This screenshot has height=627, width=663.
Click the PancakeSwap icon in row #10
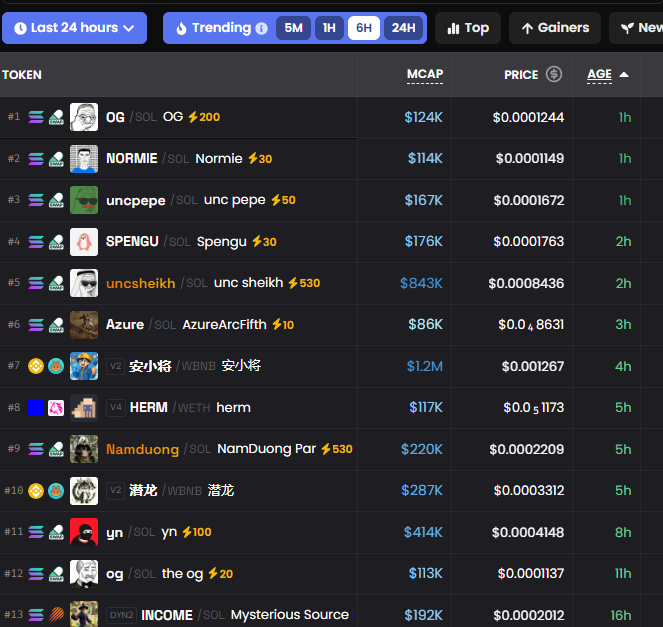(x=56, y=491)
